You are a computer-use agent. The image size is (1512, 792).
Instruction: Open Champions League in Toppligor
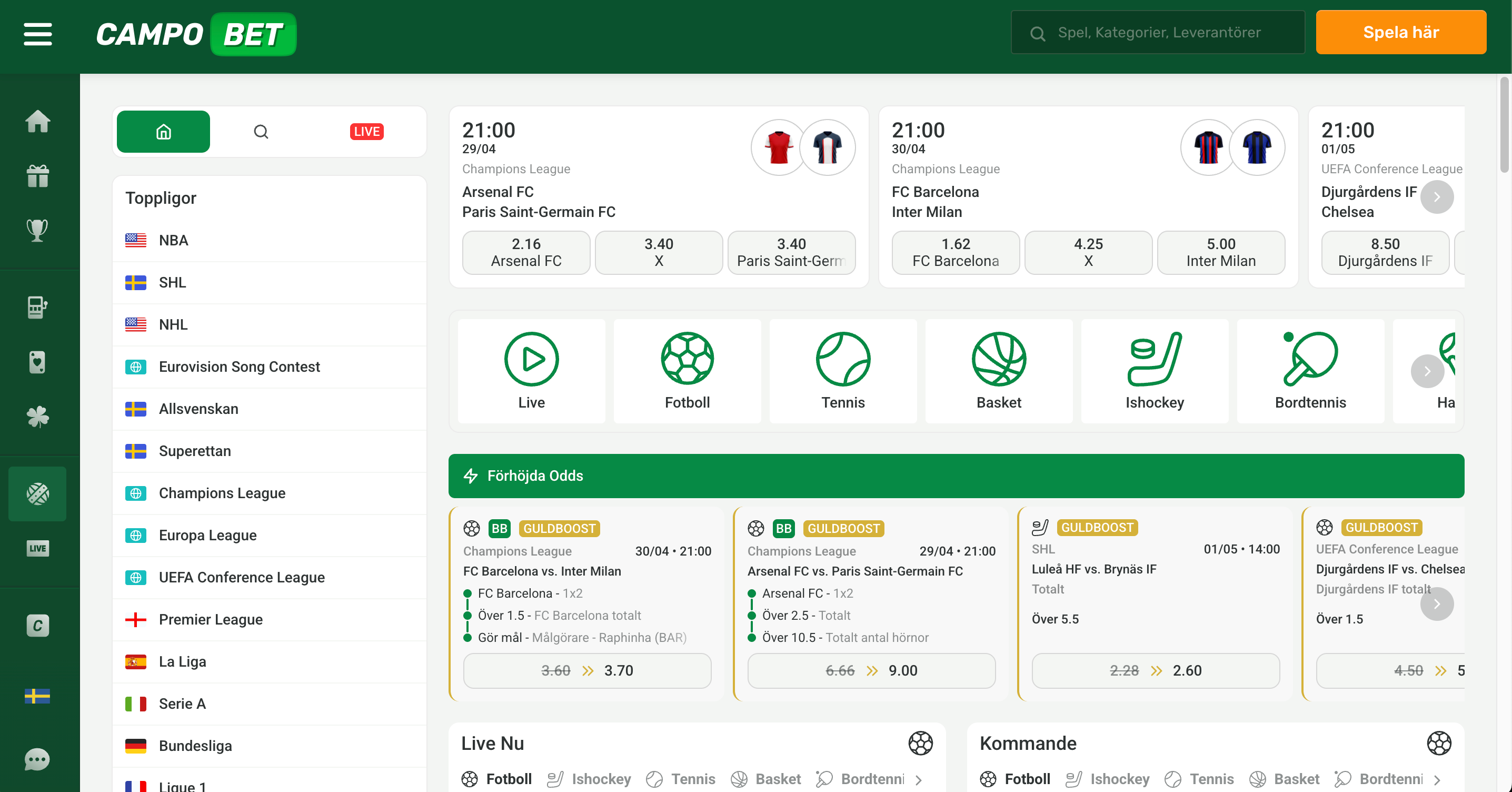pos(270,493)
